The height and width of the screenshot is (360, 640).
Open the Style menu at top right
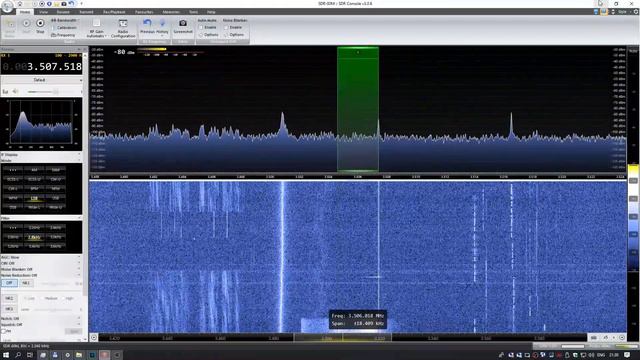tap(623, 12)
